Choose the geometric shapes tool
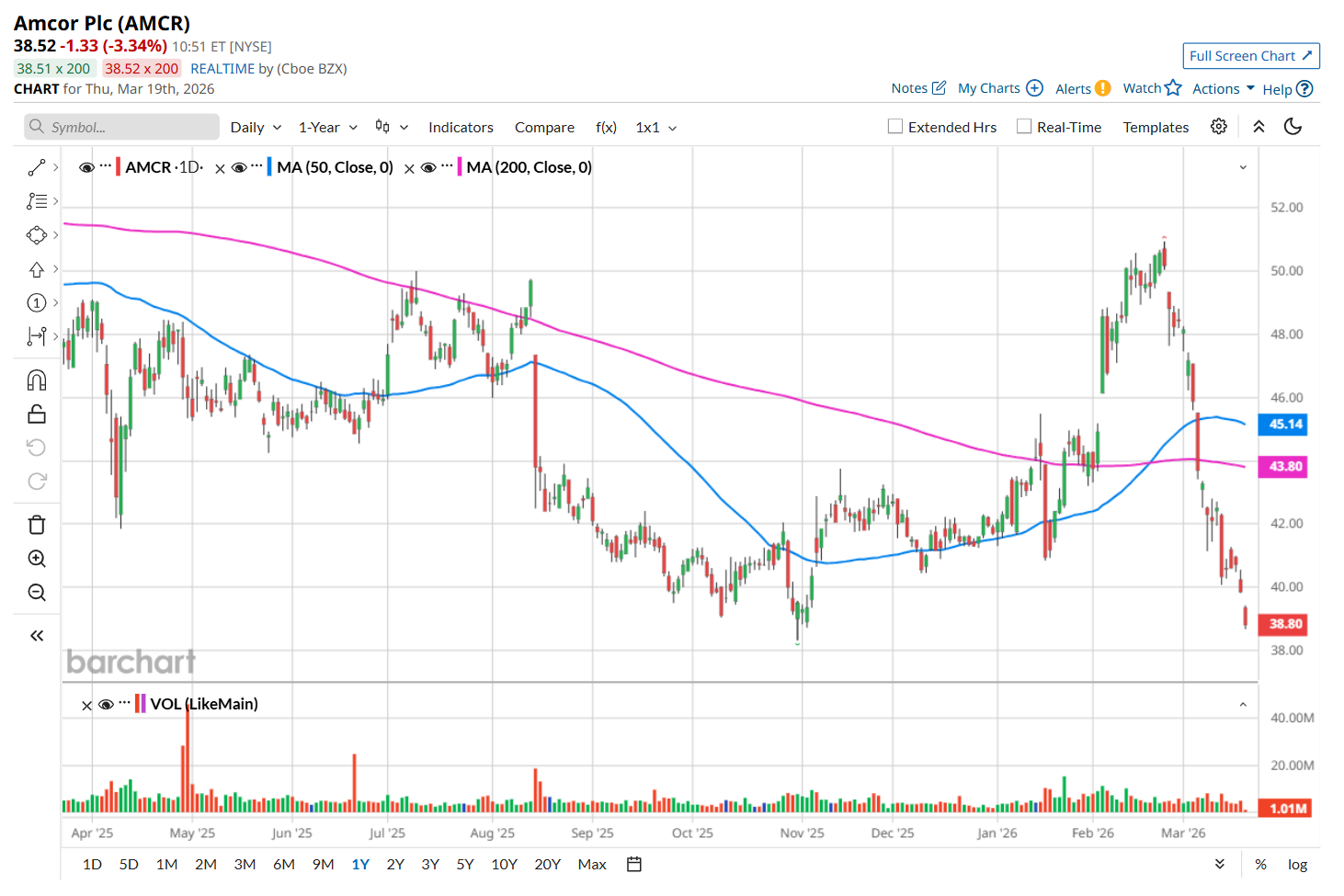Viewport: 1344px width, 896px height. [37, 235]
